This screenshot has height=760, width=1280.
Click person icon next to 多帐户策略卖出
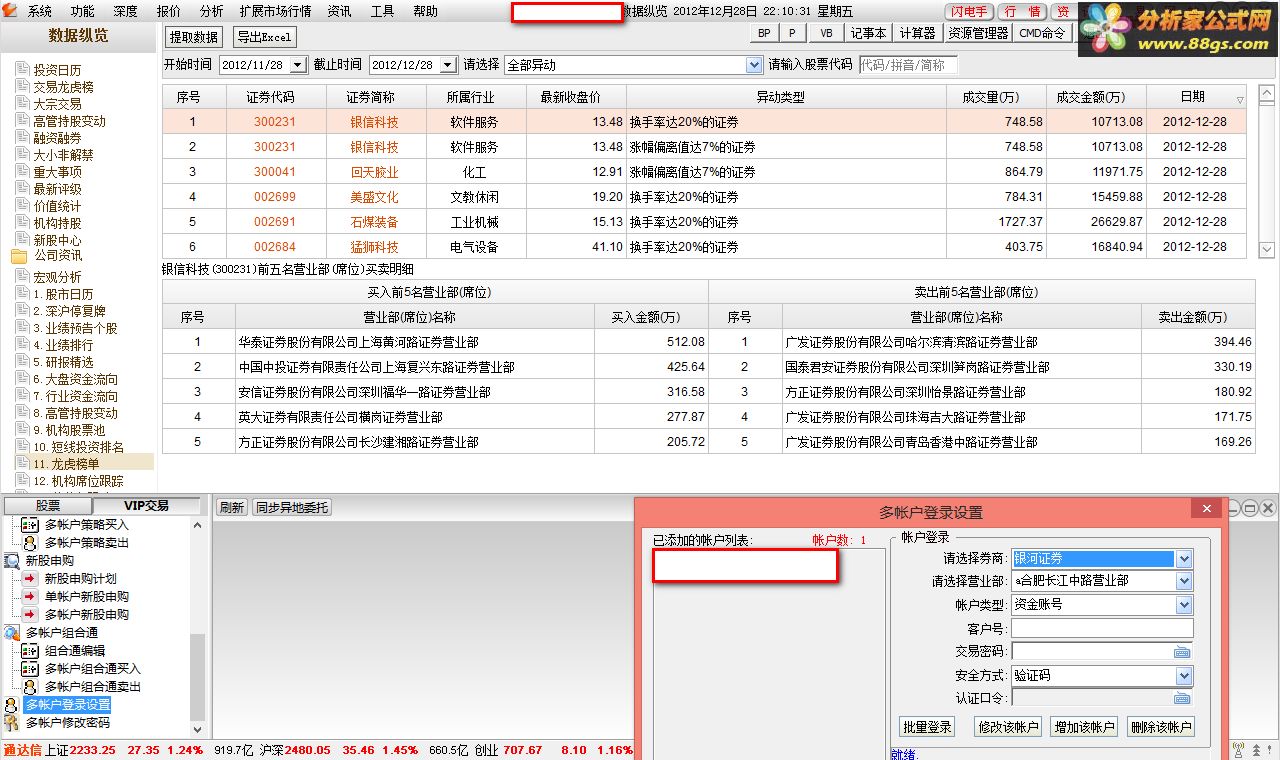tap(30, 543)
